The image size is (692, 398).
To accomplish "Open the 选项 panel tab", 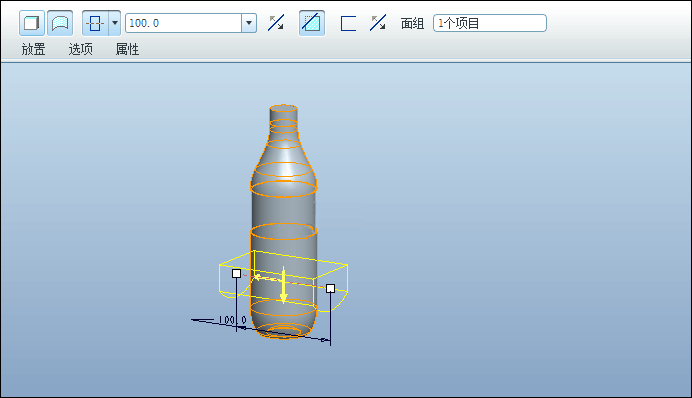I will tap(81, 49).
